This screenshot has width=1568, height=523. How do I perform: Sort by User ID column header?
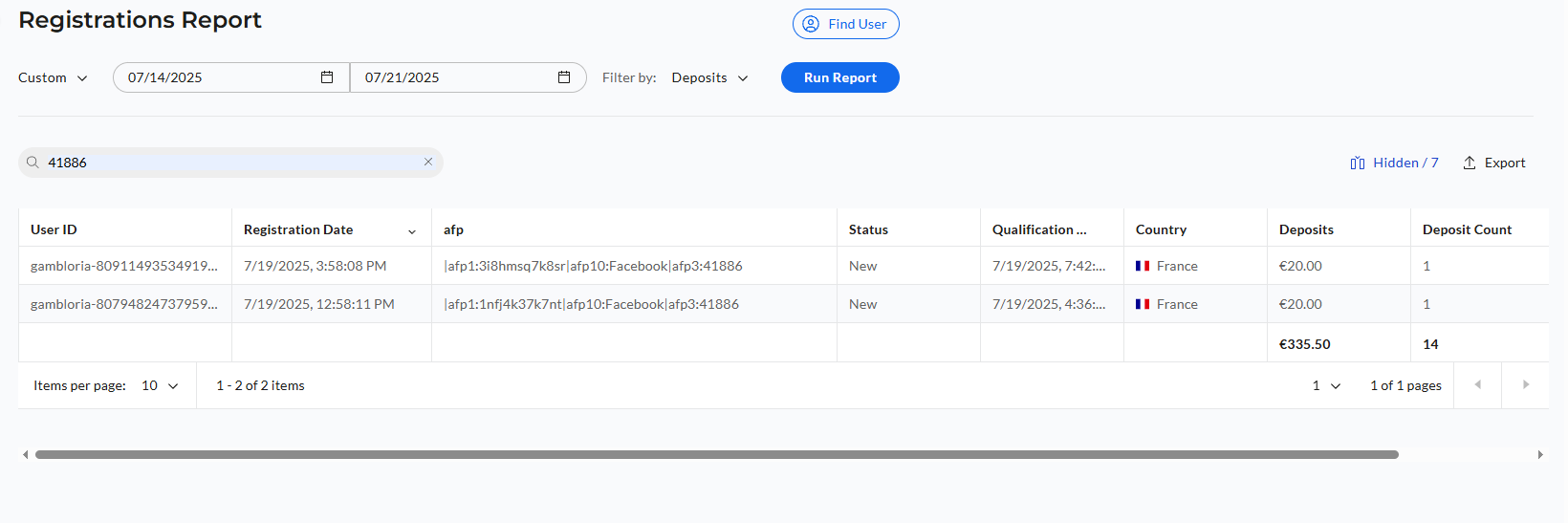pos(54,229)
